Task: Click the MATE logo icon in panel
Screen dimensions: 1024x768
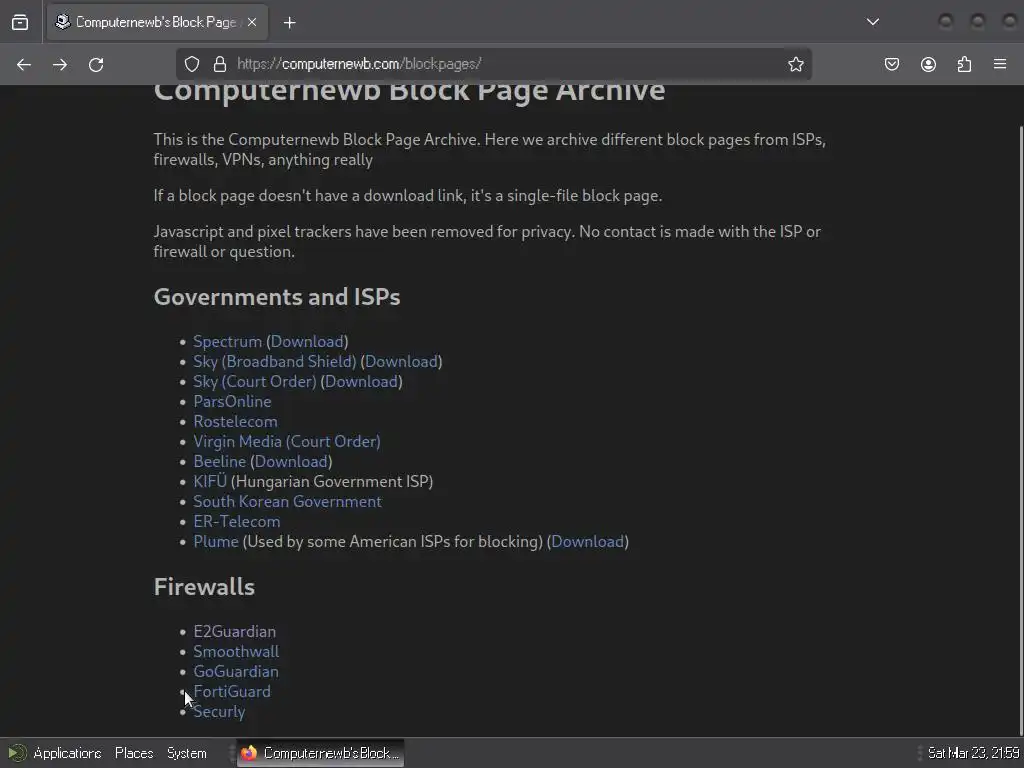Action: (17, 753)
